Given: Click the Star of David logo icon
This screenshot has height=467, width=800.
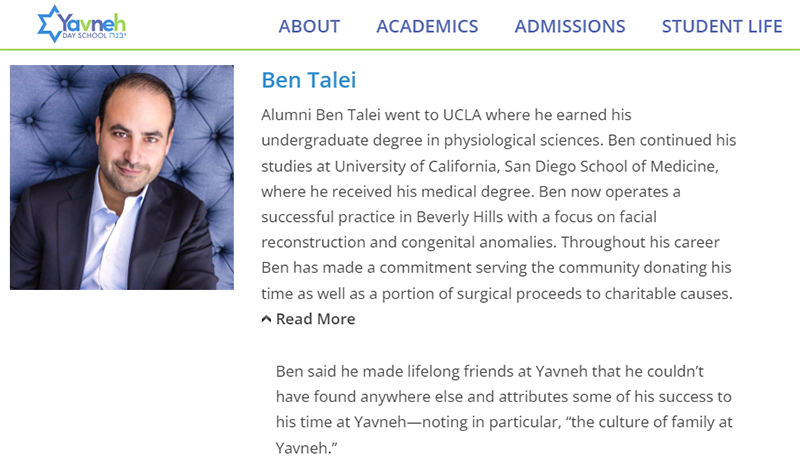Looking at the screenshot, I should point(49,23).
